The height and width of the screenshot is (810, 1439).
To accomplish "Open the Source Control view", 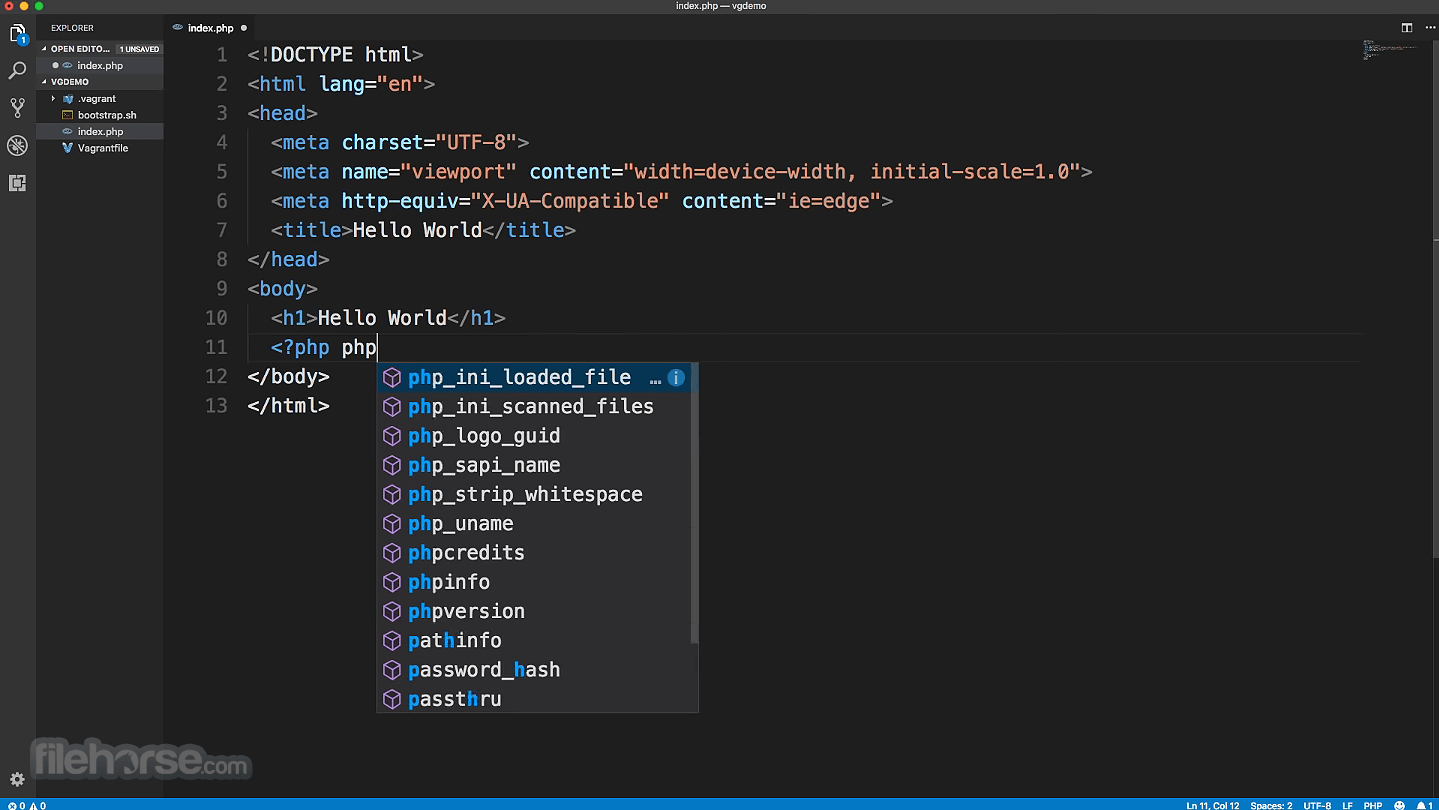I will (x=18, y=108).
